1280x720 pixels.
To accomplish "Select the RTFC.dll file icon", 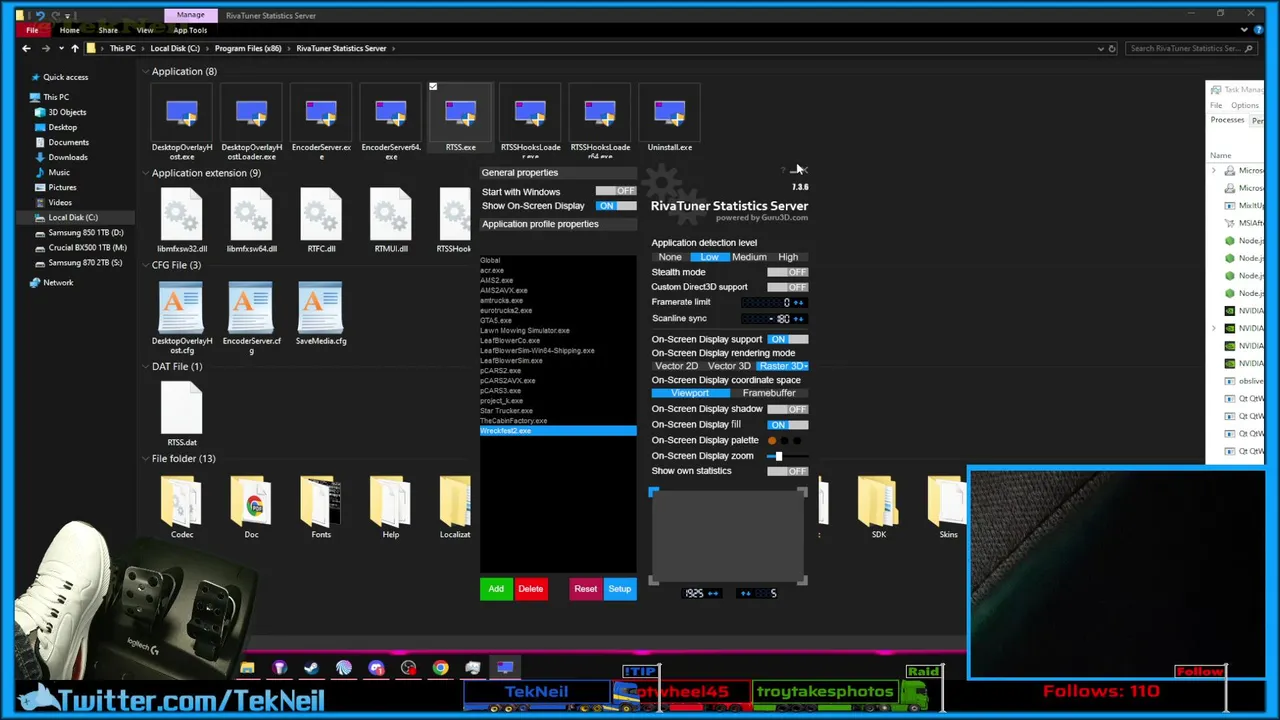I will coord(321,215).
